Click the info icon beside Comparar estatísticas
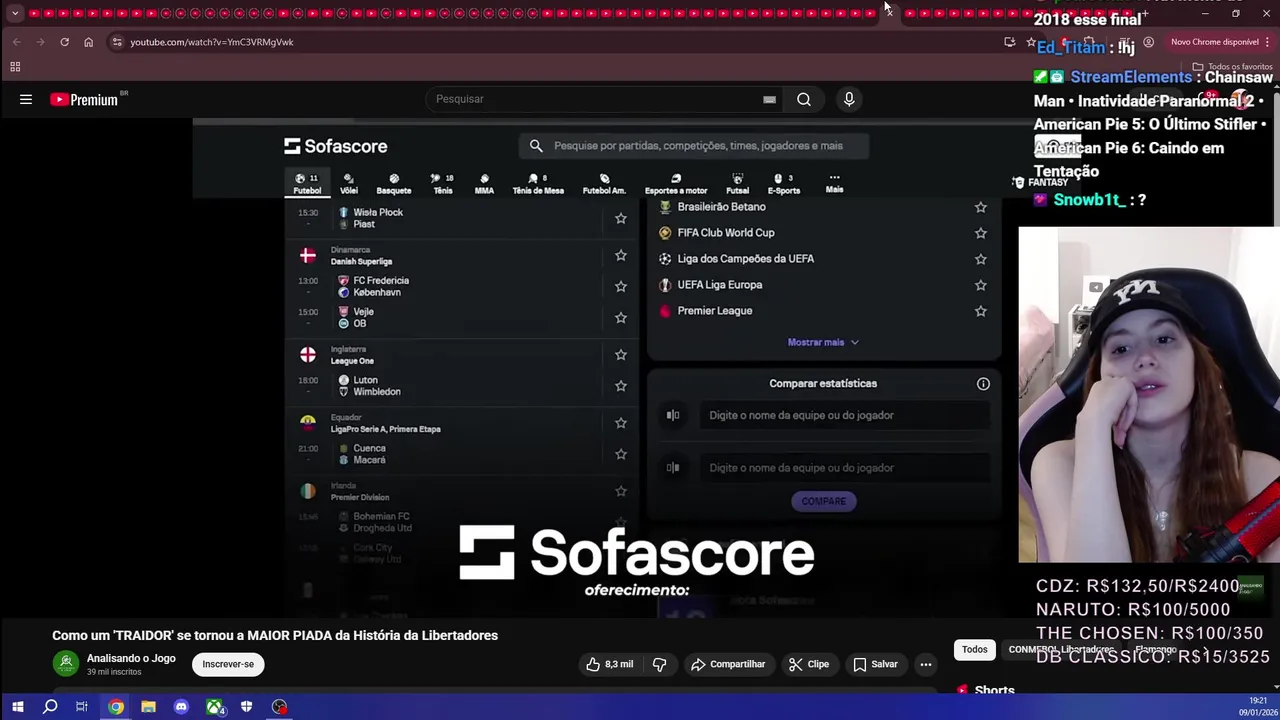The image size is (1280, 720). [983, 384]
